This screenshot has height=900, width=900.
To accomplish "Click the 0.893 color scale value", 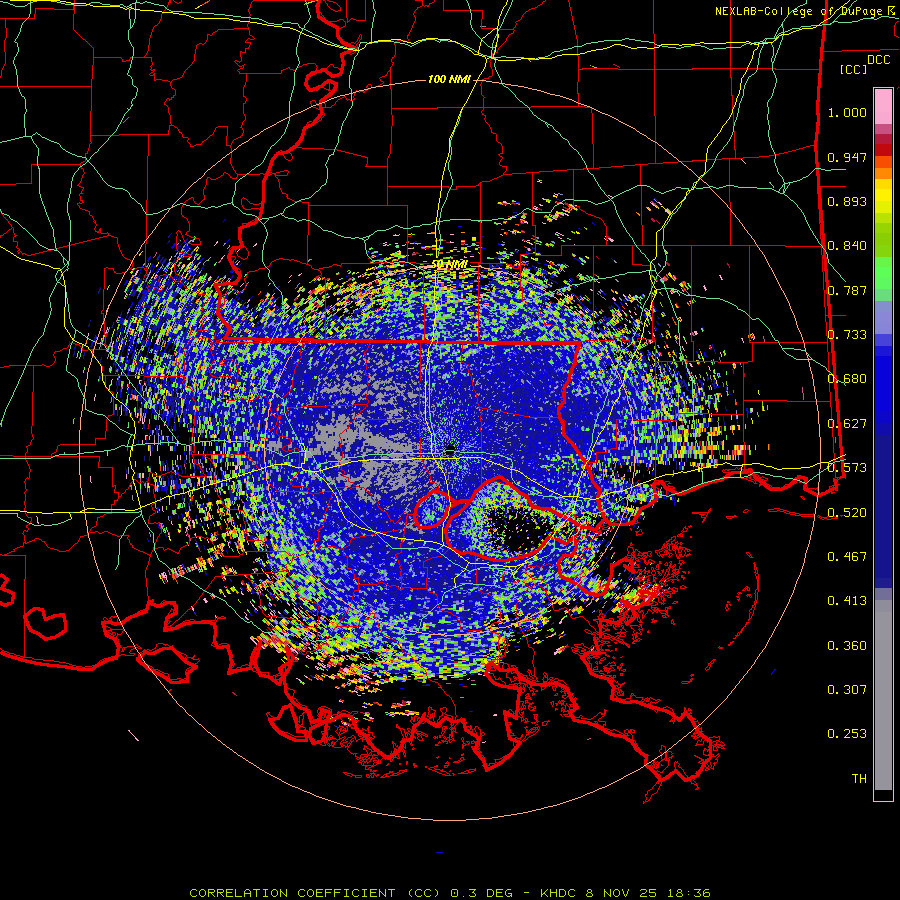I will (x=847, y=201).
